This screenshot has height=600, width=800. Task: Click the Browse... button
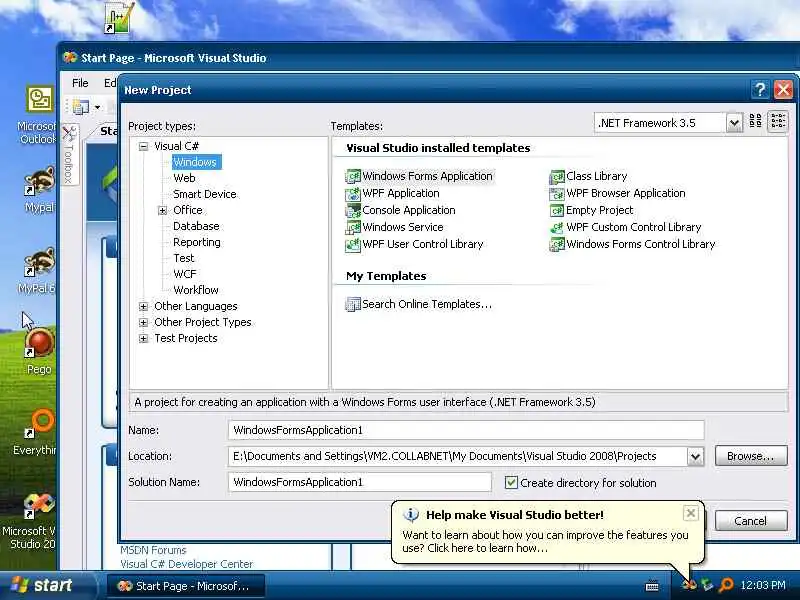click(x=751, y=456)
